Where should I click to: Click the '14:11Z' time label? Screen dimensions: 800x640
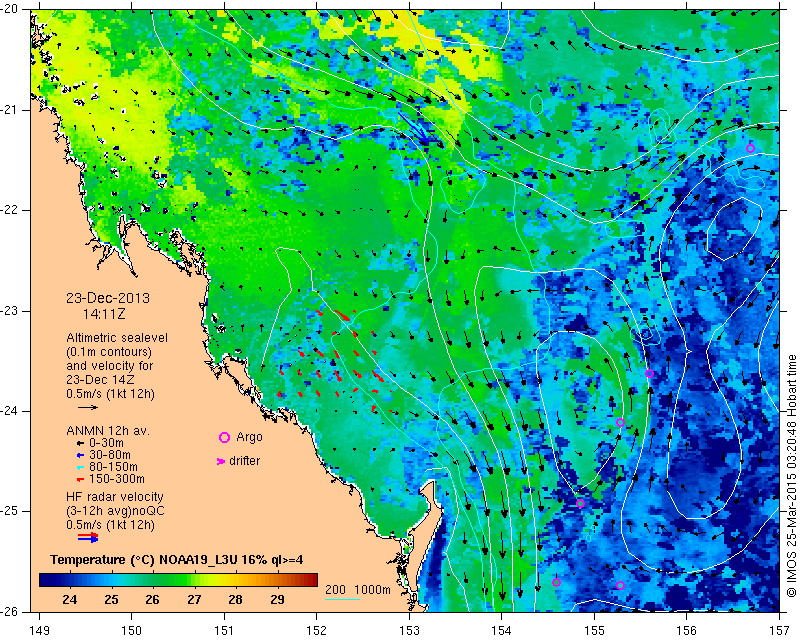point(104,314)
